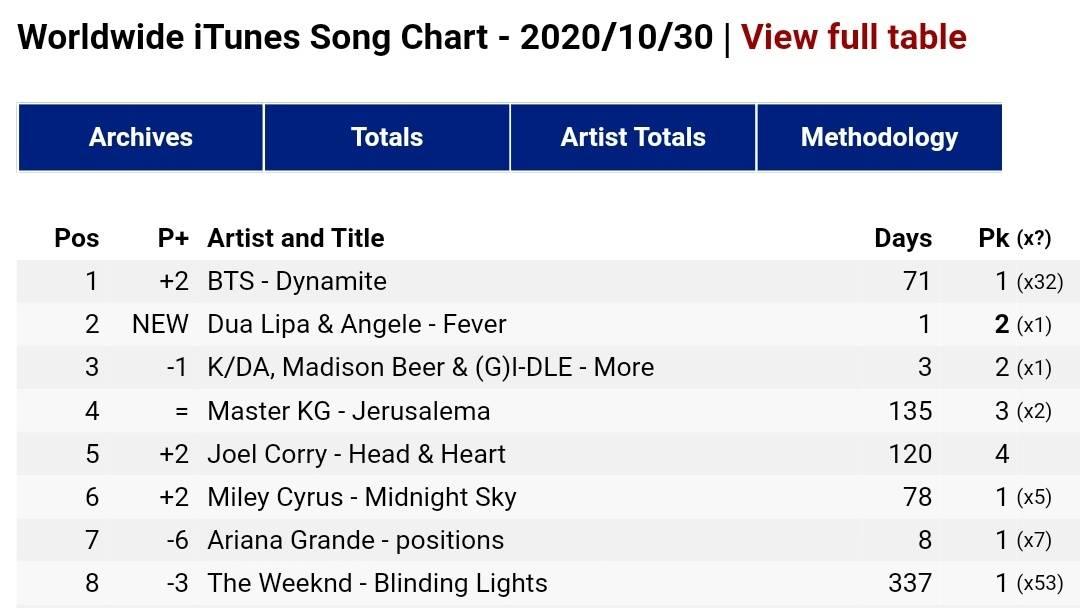The image size is (1080, 608).
Task: Click the Archives button
Action: (141, 137)
